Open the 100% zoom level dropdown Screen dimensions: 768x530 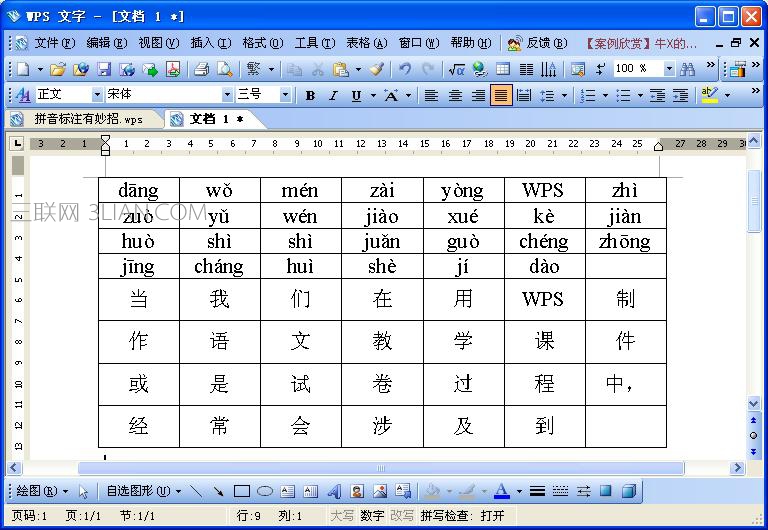[x=670, y=69]
